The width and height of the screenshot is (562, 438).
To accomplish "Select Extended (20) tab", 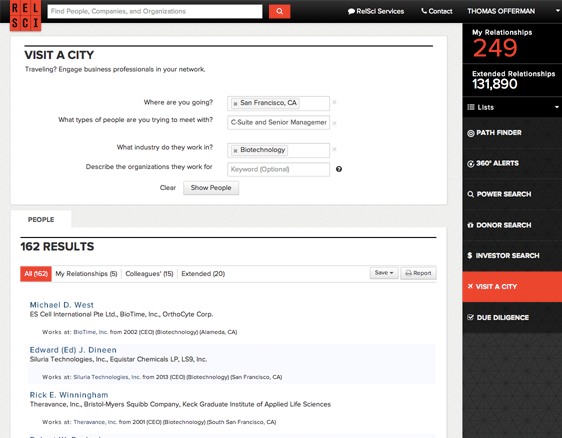I will click(x=203, y=274).
